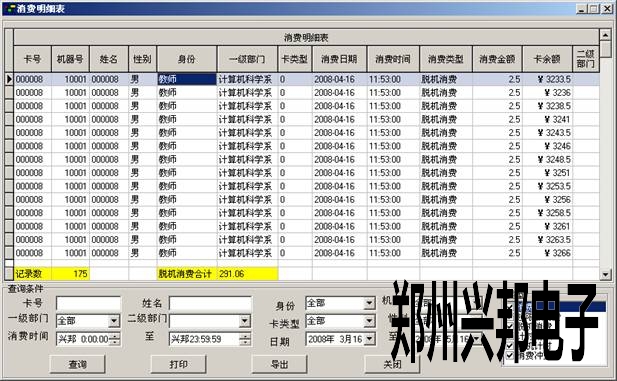Click the 消费时间 start time spinner arrows
This screenshot has height=381, width=617.
114,339
